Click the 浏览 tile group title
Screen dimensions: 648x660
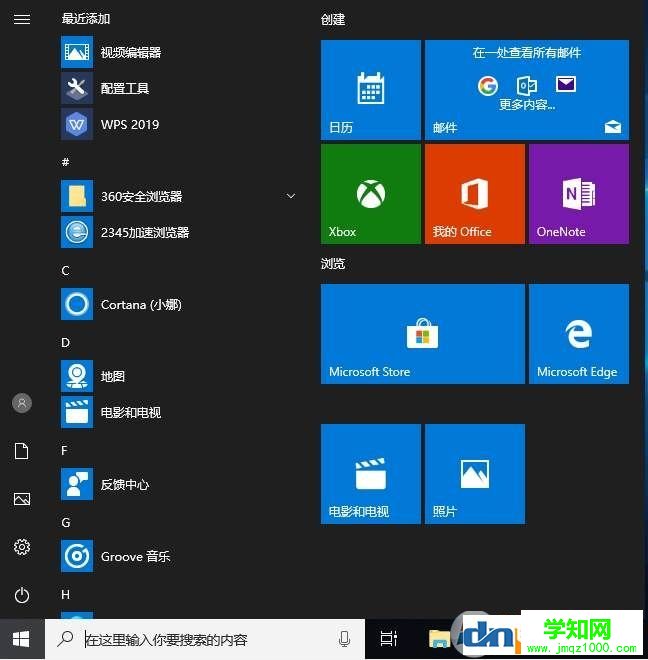pos(333,263)
